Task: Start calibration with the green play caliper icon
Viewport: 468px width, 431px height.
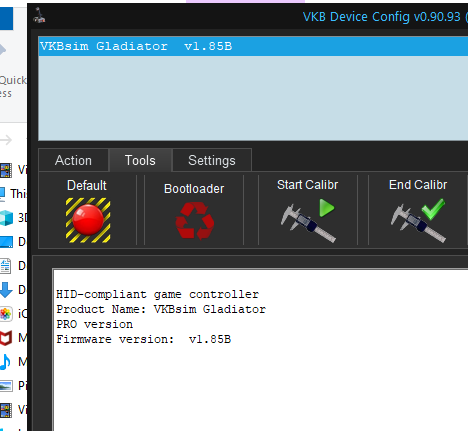Action: click(308, 221)
